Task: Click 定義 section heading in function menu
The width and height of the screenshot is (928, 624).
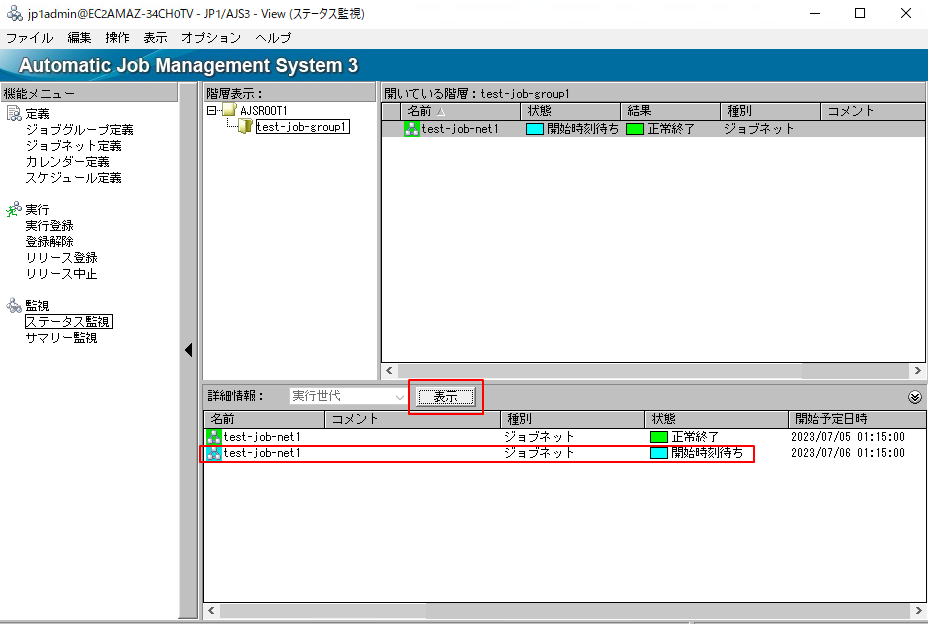Action: [x=37, y=114]
